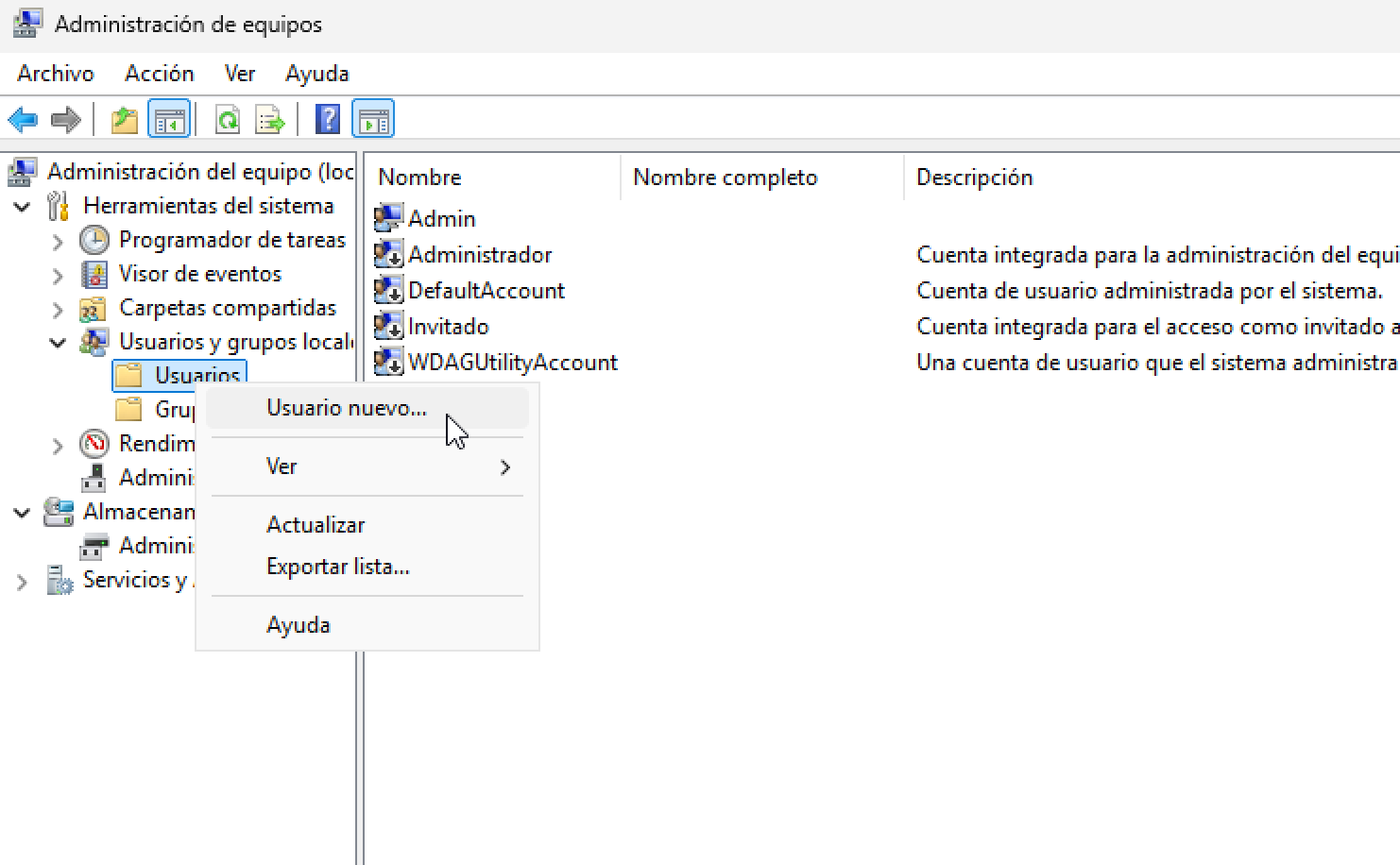Click the Export list toolbar icon
The width and height of the screenshot is (1400, 865).
[x=270, y=120]
